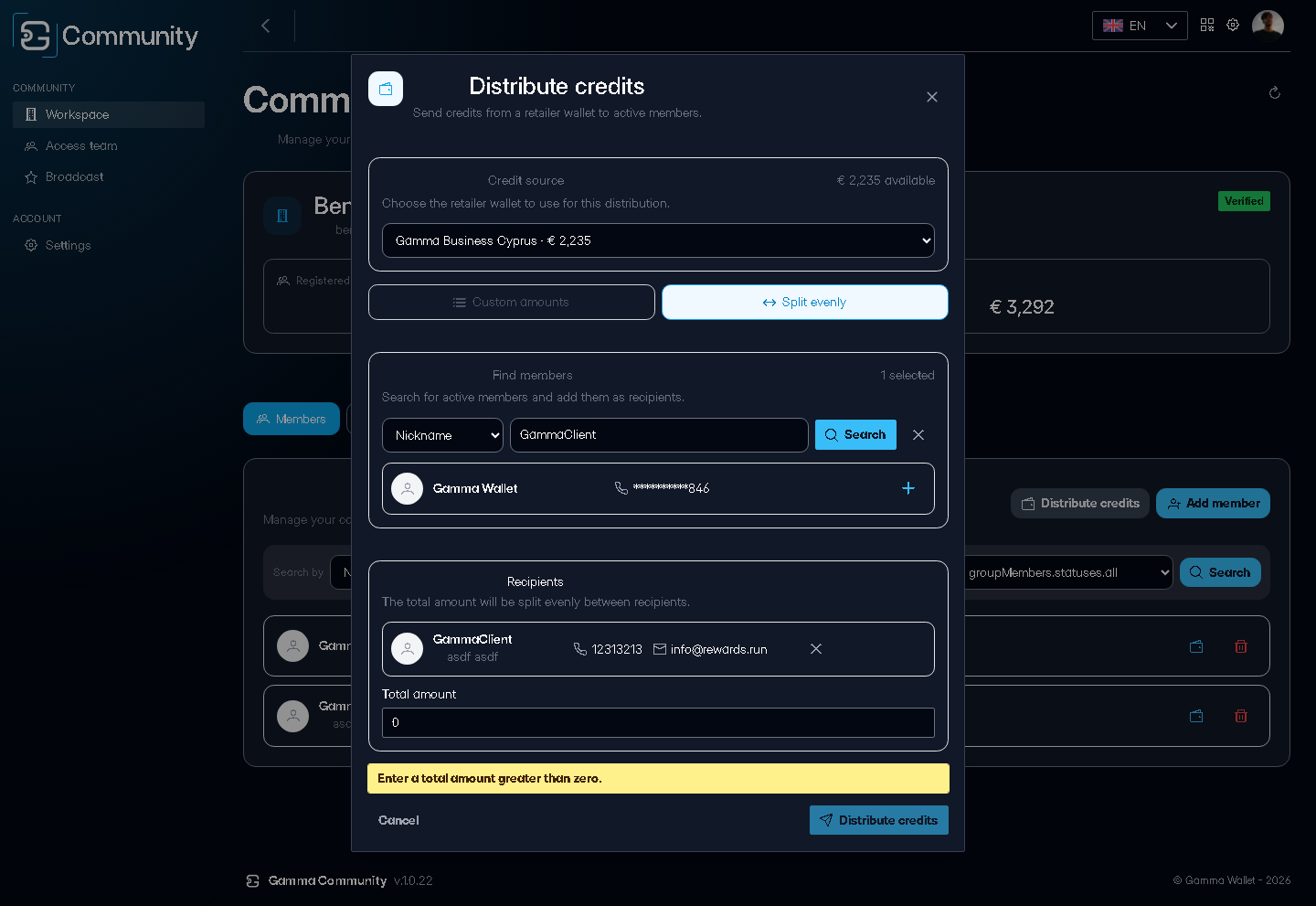Clear the member search with the X icon

click(918, 435)
